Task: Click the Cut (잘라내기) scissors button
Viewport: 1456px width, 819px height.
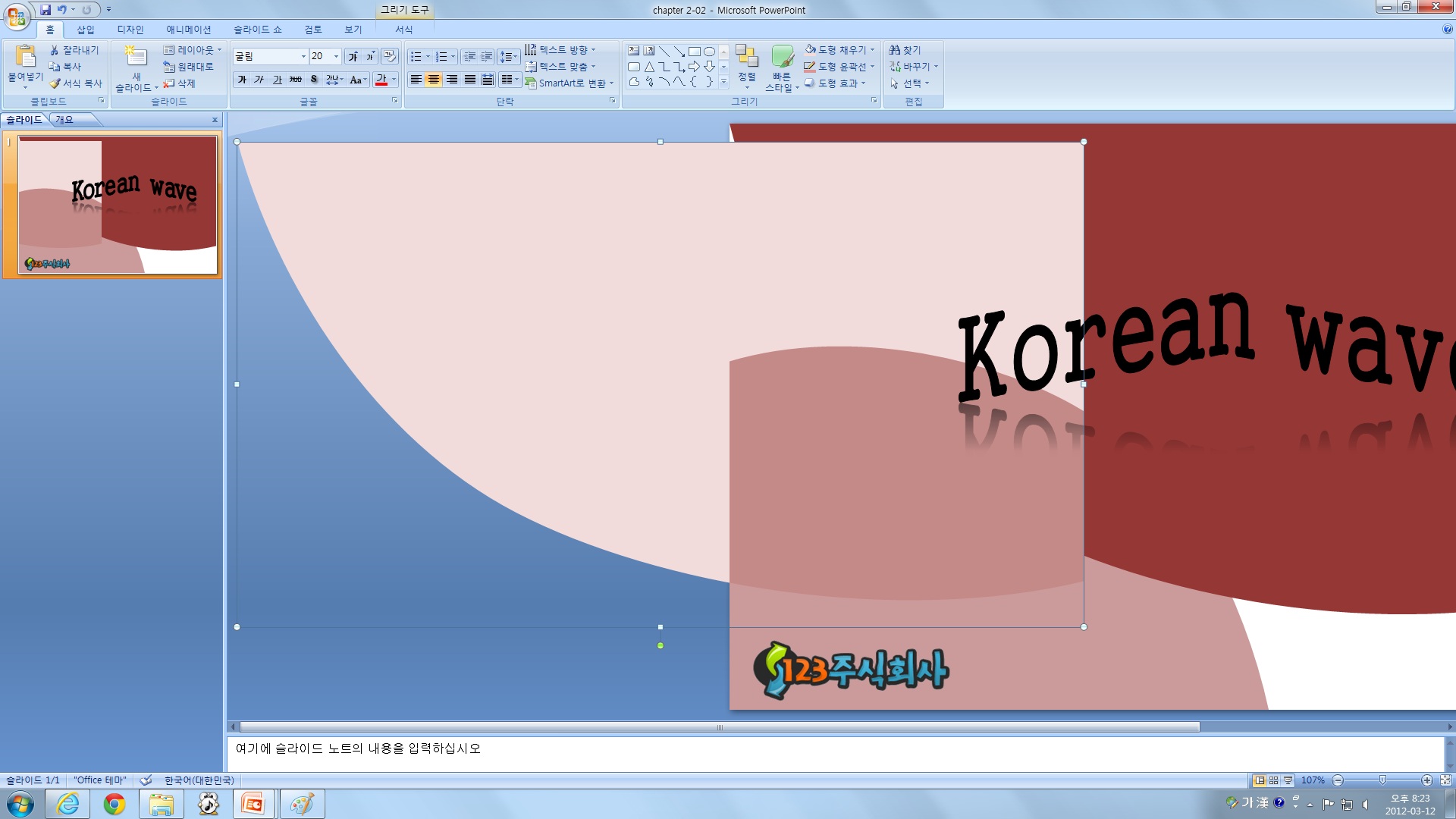Action: [74, 50]
